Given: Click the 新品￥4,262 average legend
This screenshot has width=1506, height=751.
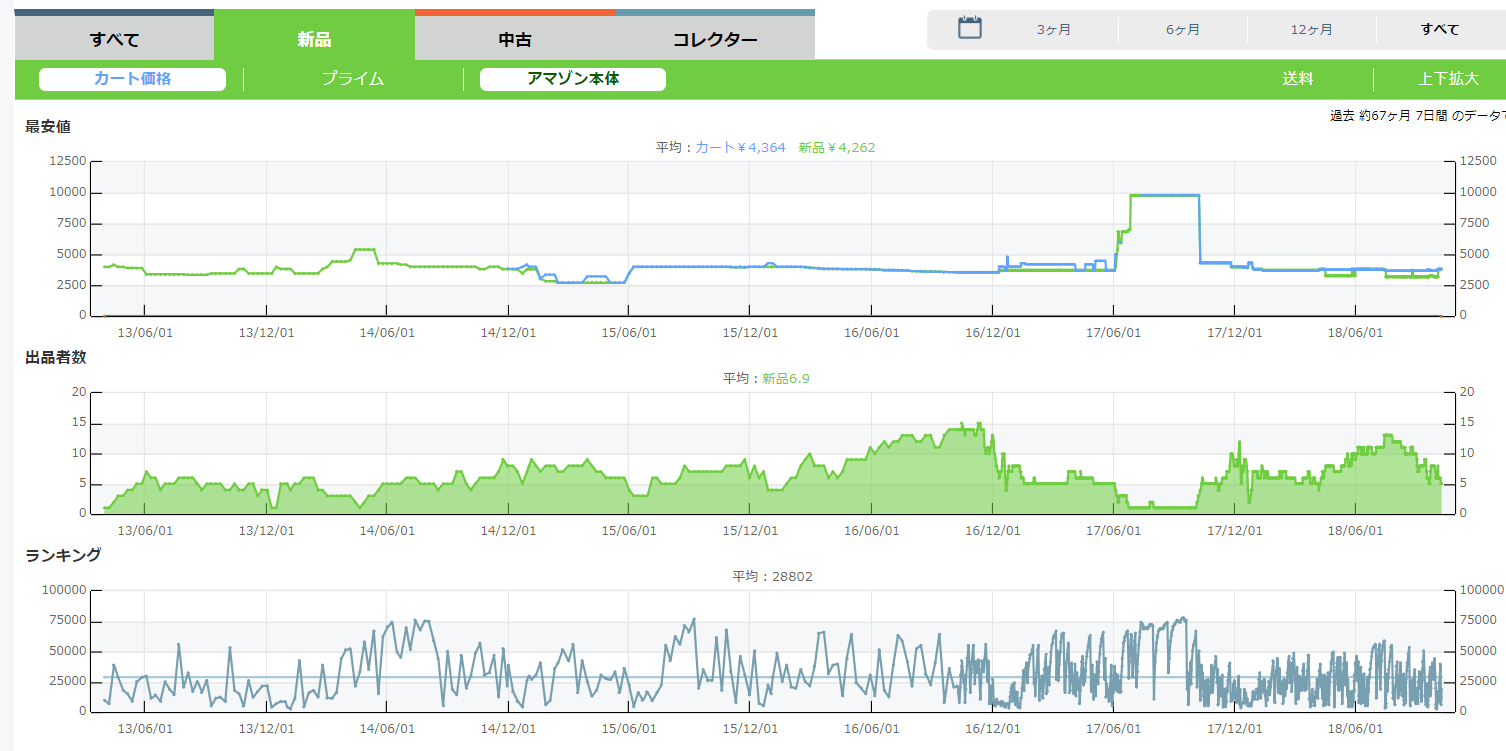Looking at the screenshot, I should click(836, 147).
